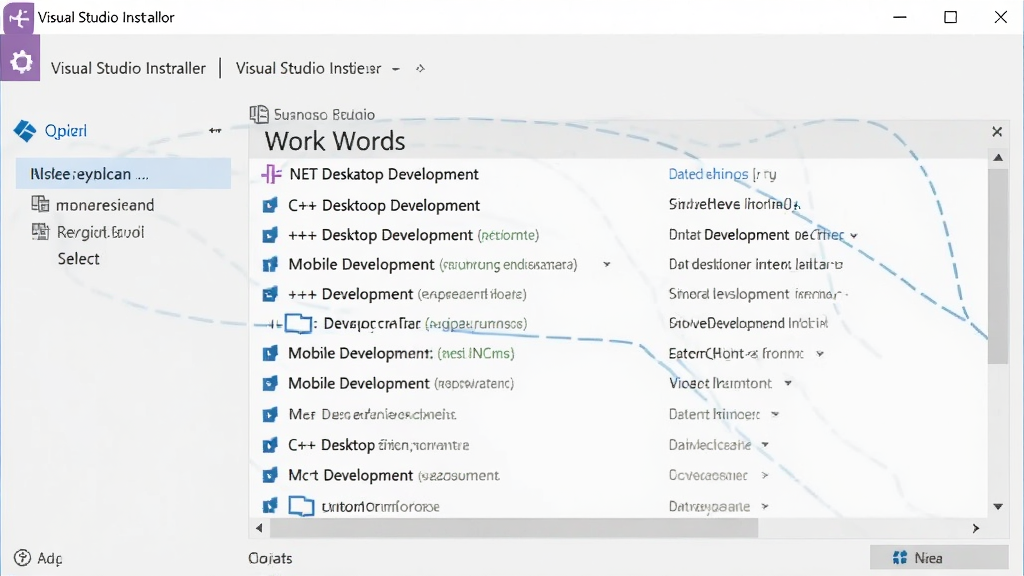Open the Daivlecicearie dropdown arrow

765,445
